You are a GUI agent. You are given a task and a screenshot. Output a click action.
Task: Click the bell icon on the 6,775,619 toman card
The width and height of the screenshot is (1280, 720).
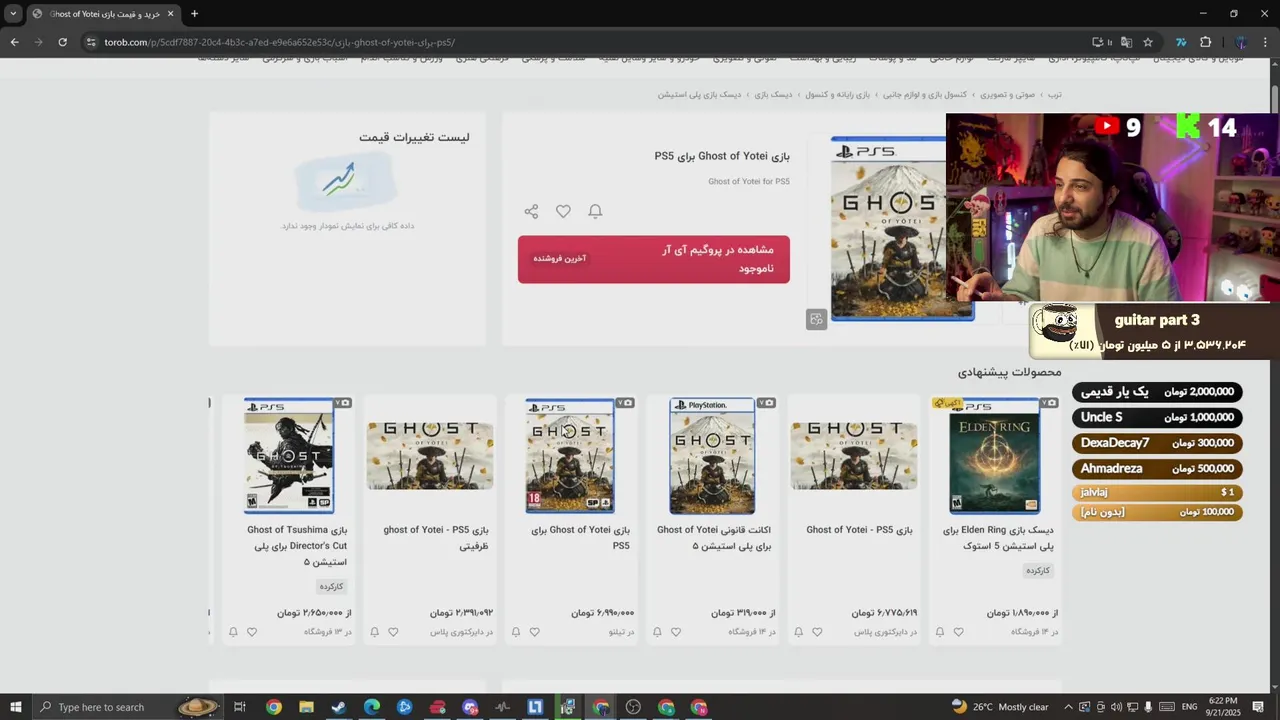798,632
